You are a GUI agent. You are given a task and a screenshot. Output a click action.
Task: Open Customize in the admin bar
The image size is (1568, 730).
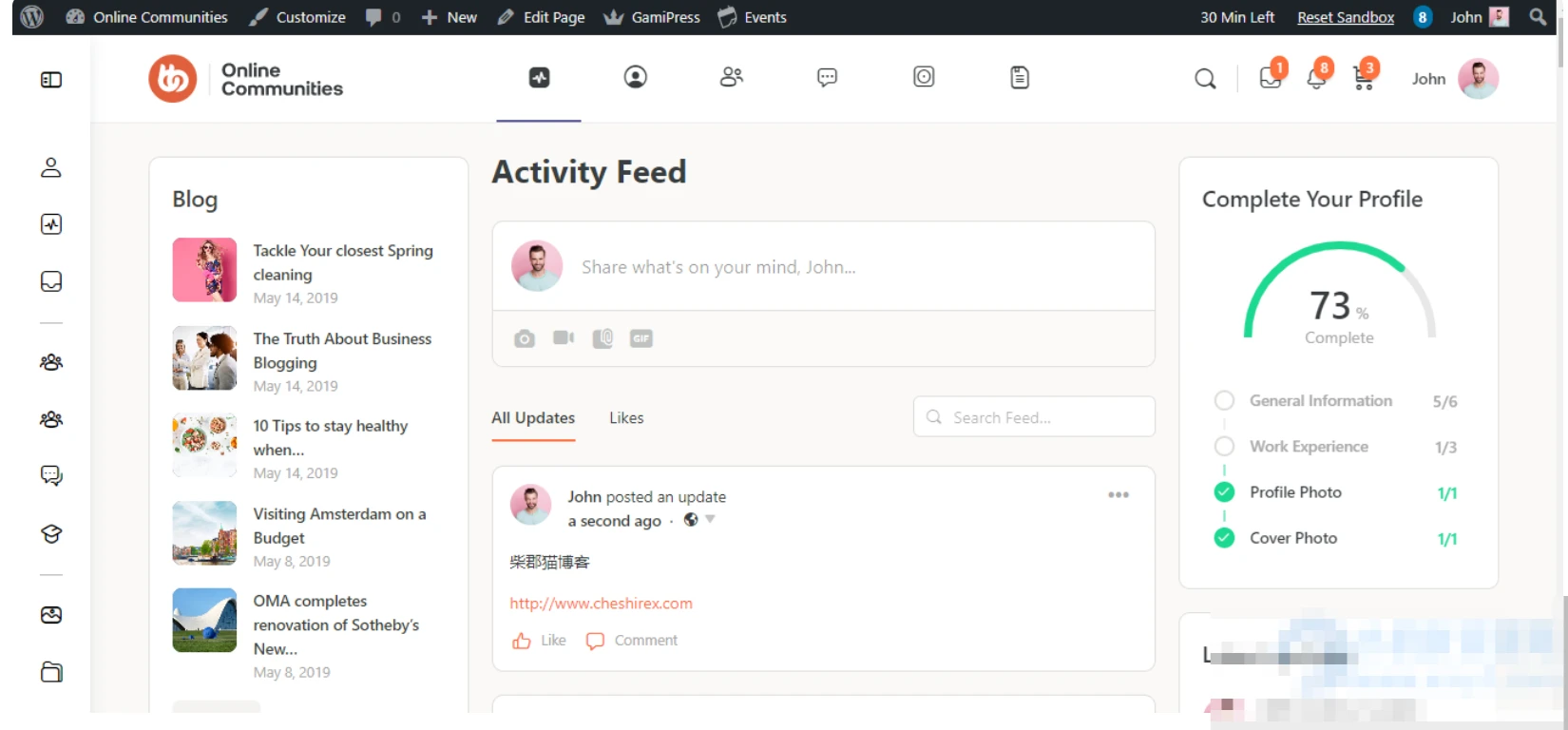(x=296, y=17)
